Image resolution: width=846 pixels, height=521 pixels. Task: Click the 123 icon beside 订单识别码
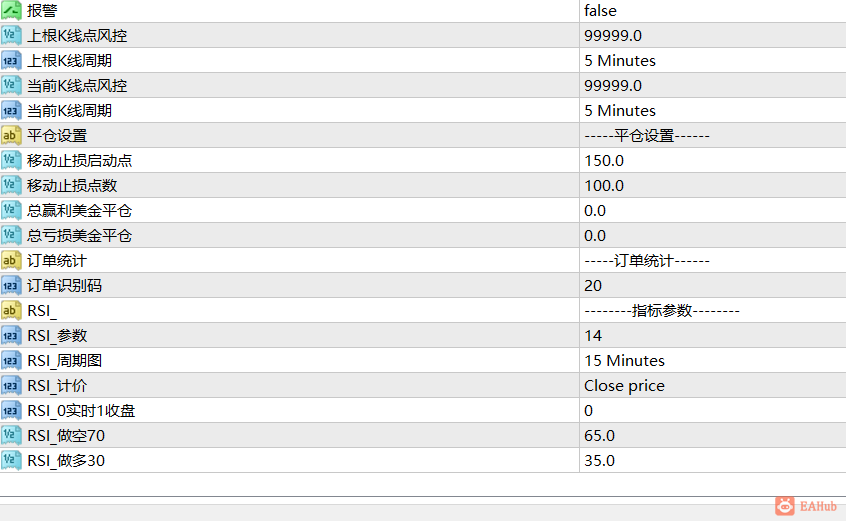click(x=11, y=285)
